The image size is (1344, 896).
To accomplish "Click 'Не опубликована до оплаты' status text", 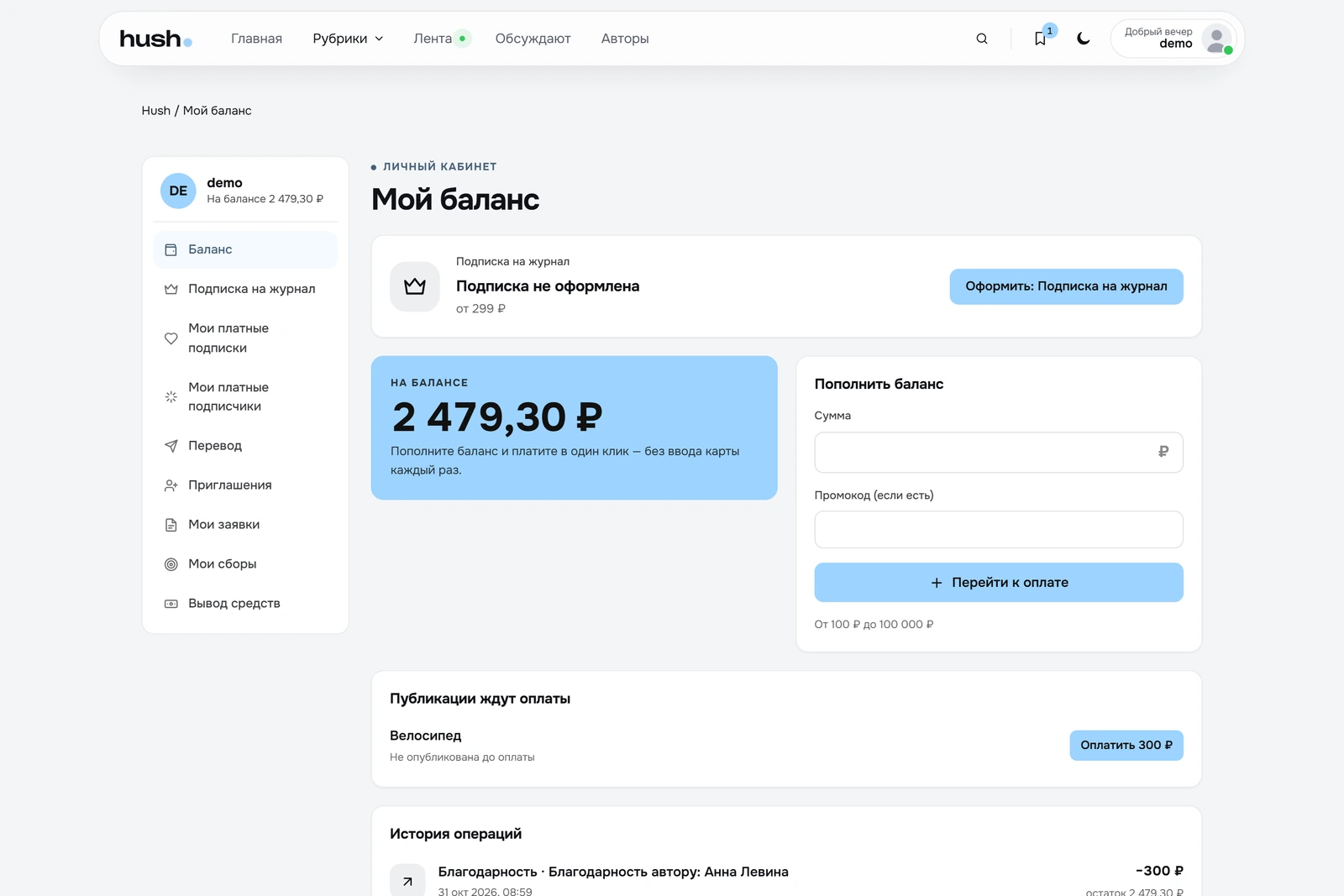I will (x=462, y=757).
